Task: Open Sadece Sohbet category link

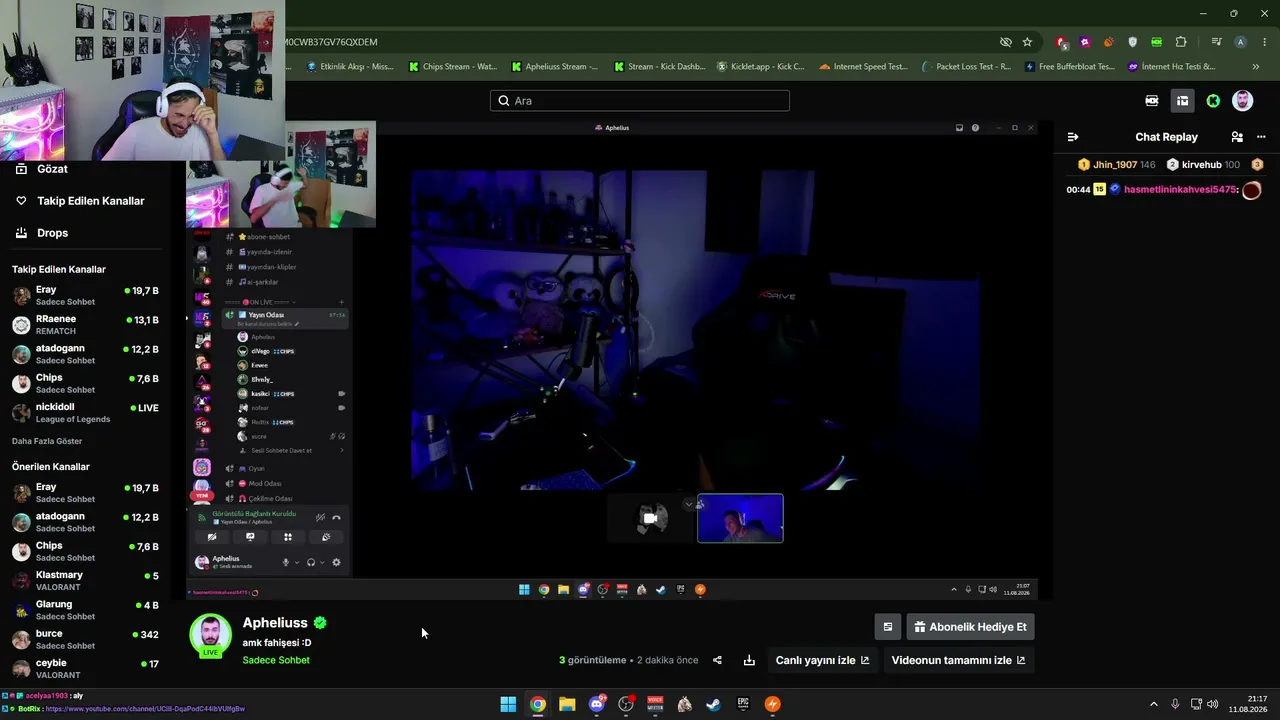Action: click(276, 660)
